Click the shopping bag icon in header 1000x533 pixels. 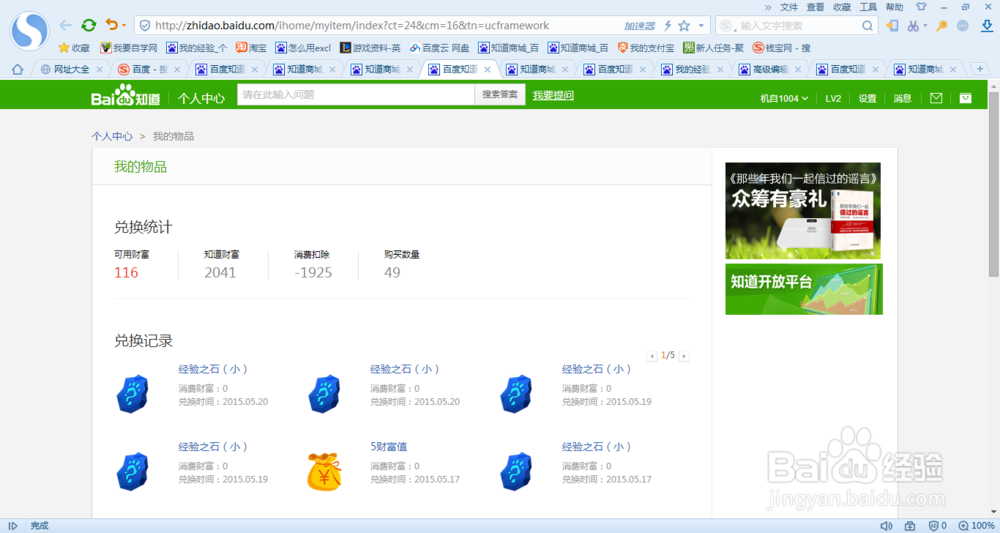point(966,98)
